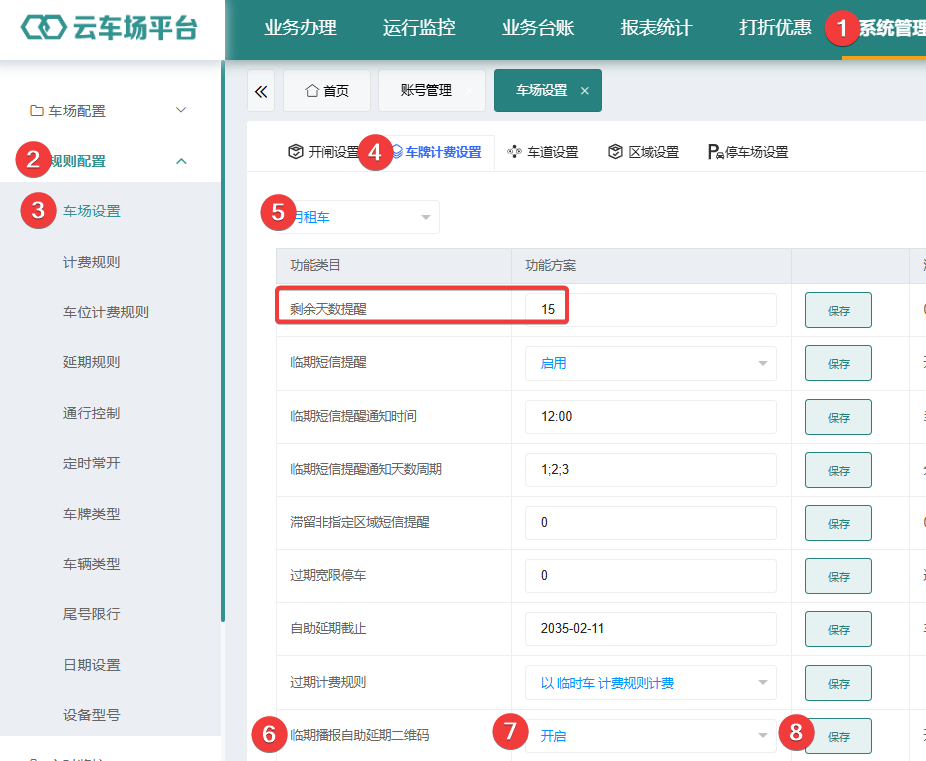The height and width of the screenshot is (761, 926).
Task: Save the 剩余天数提醒 setting
Action: tap(838, 310)
